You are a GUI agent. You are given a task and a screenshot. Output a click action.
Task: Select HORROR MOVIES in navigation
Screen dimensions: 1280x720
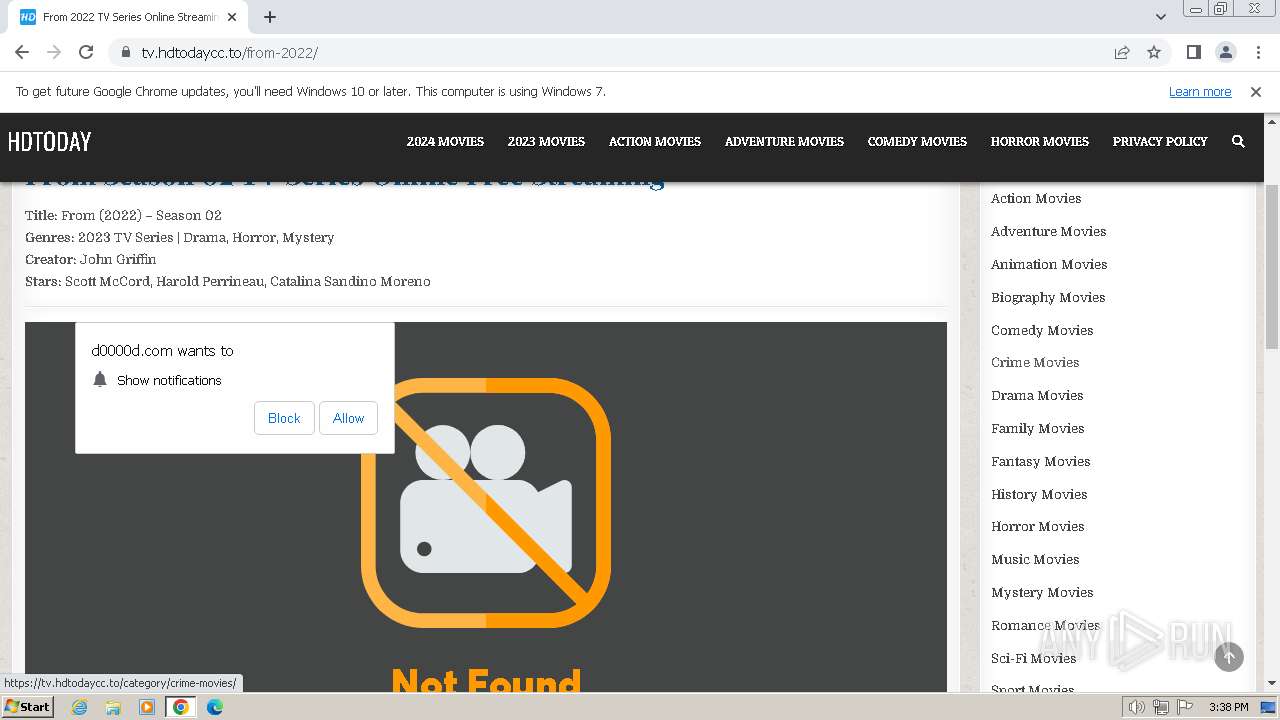point(1039,142)
